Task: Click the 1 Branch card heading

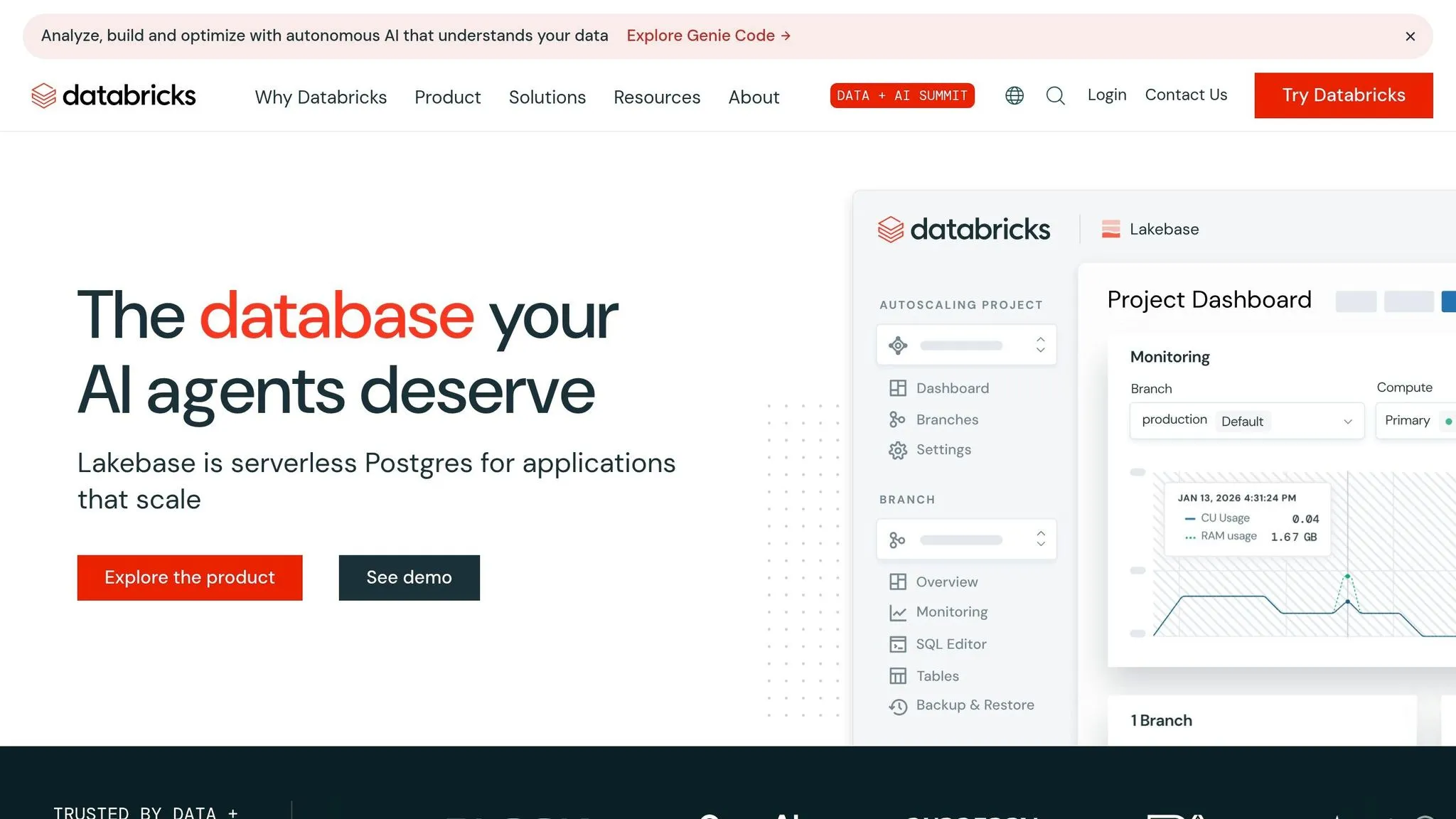Action: tap(1161, 720)
